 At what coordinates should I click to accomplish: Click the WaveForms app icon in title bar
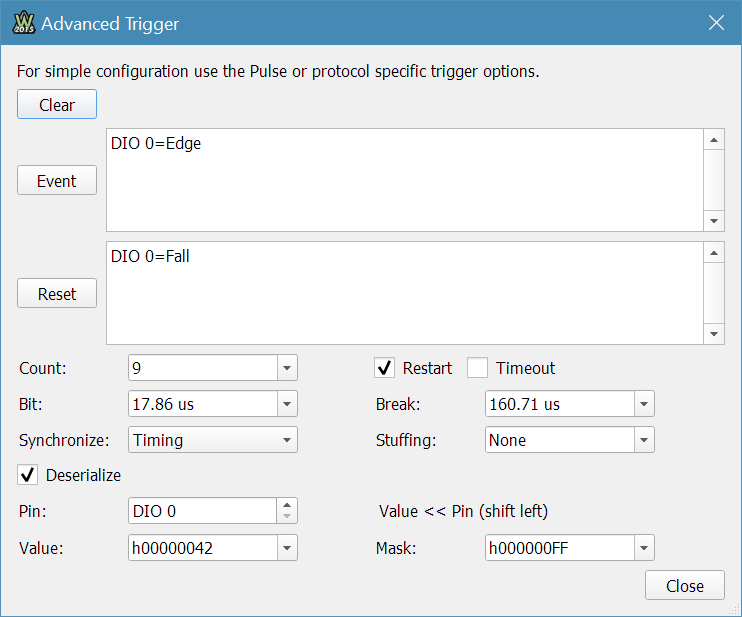pos(24,22)
